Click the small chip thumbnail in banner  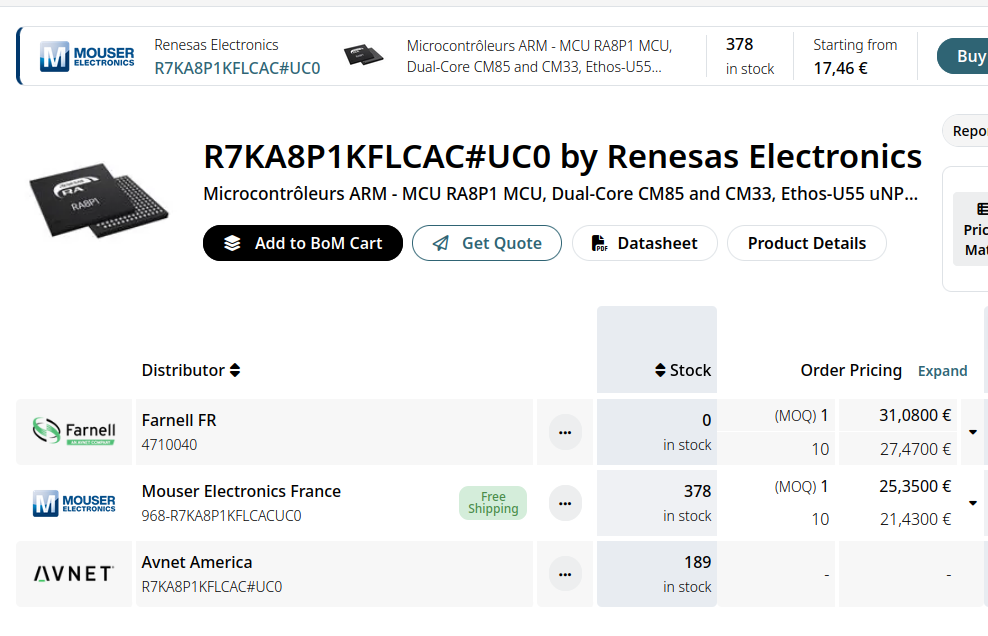[x=364, y=55]
